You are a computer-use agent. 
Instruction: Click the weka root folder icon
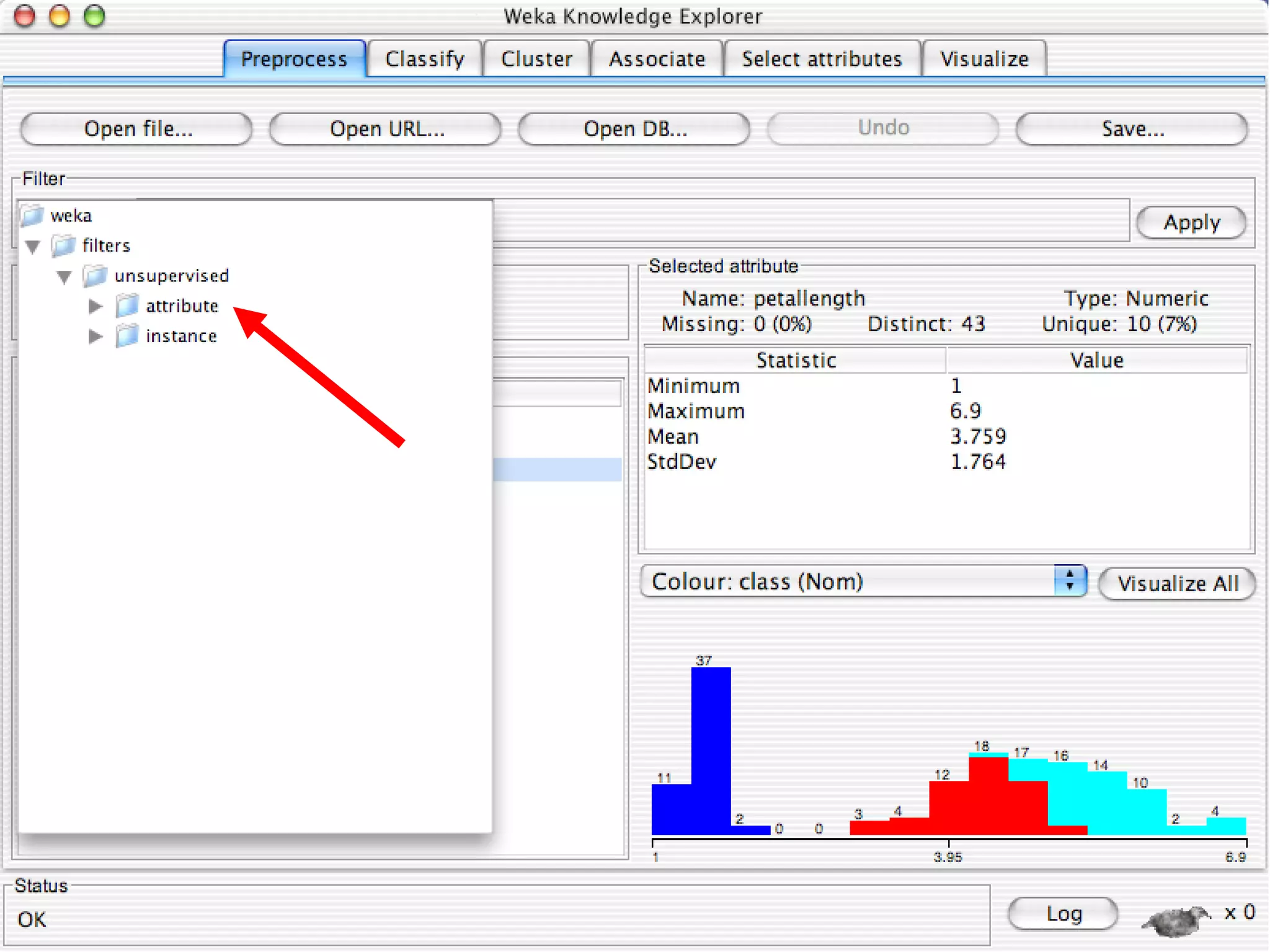tap(32, 216)
